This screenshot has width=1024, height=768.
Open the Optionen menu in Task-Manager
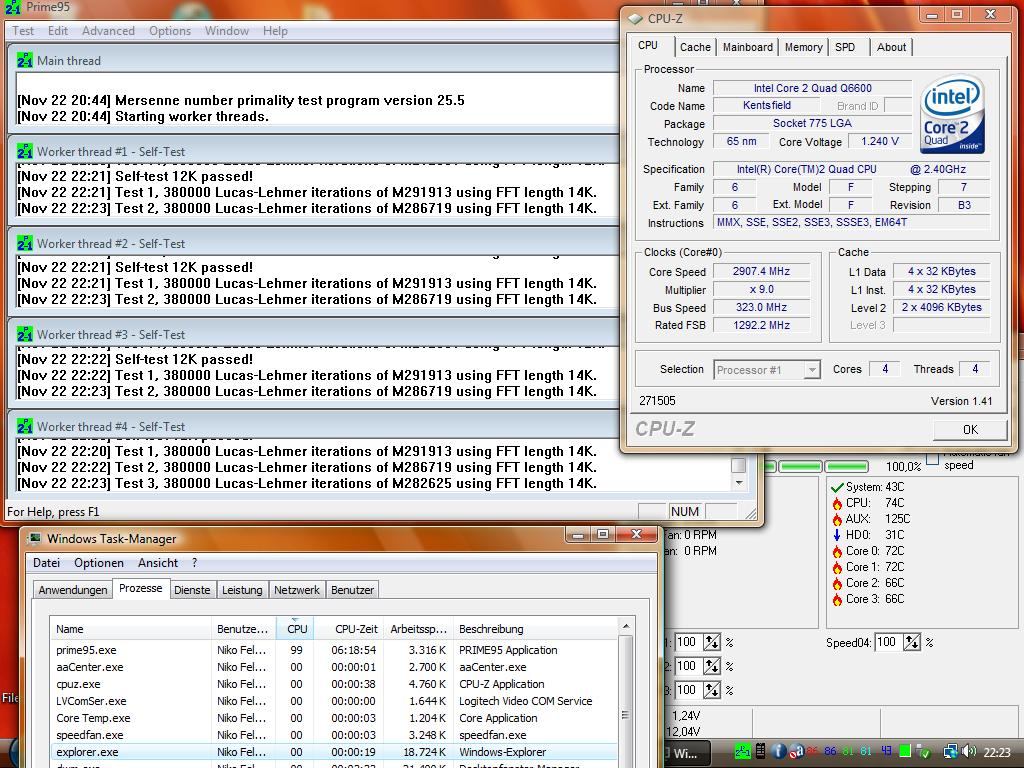click(99, 563)
